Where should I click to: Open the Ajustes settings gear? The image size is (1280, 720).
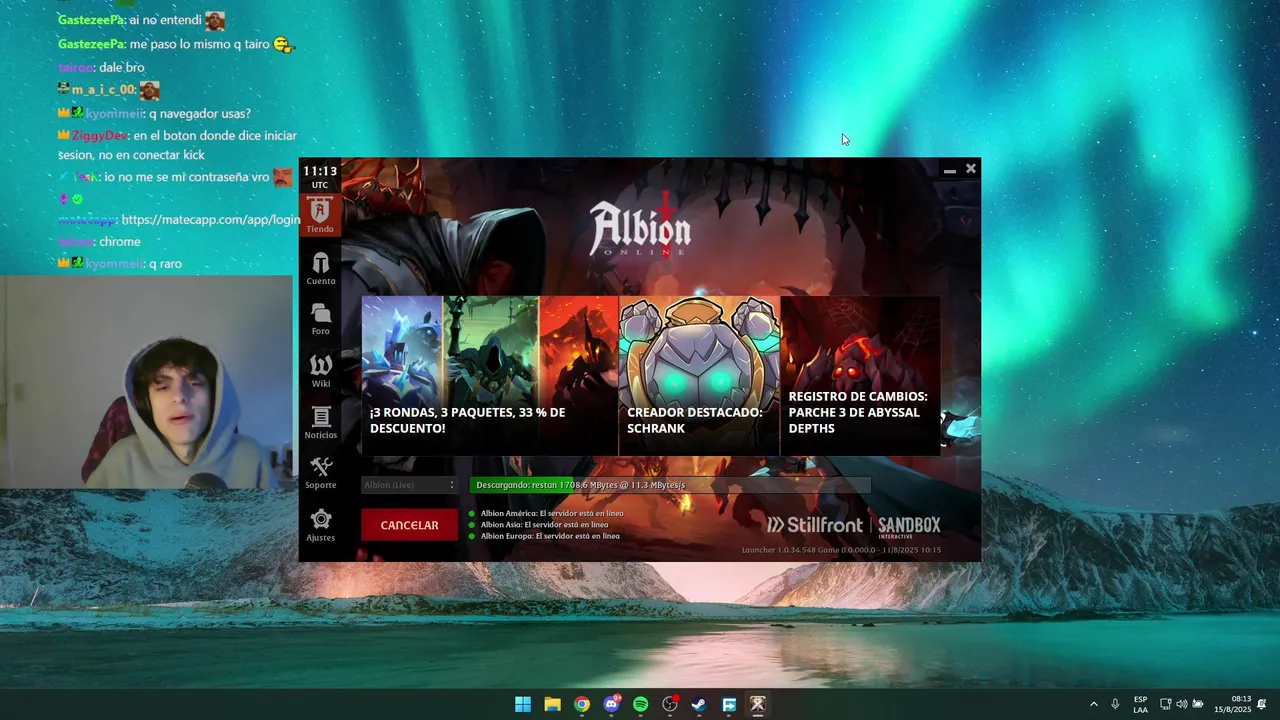[x=320, y=526]
